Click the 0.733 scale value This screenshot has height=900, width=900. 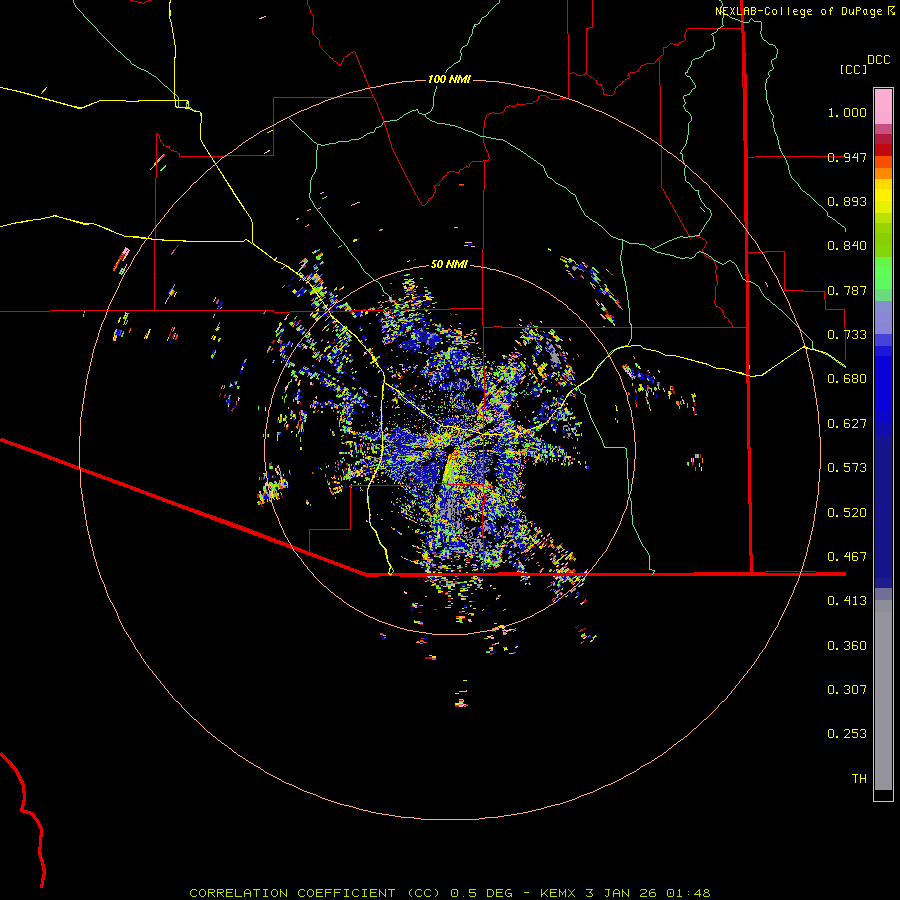click(x=847, y=335)
